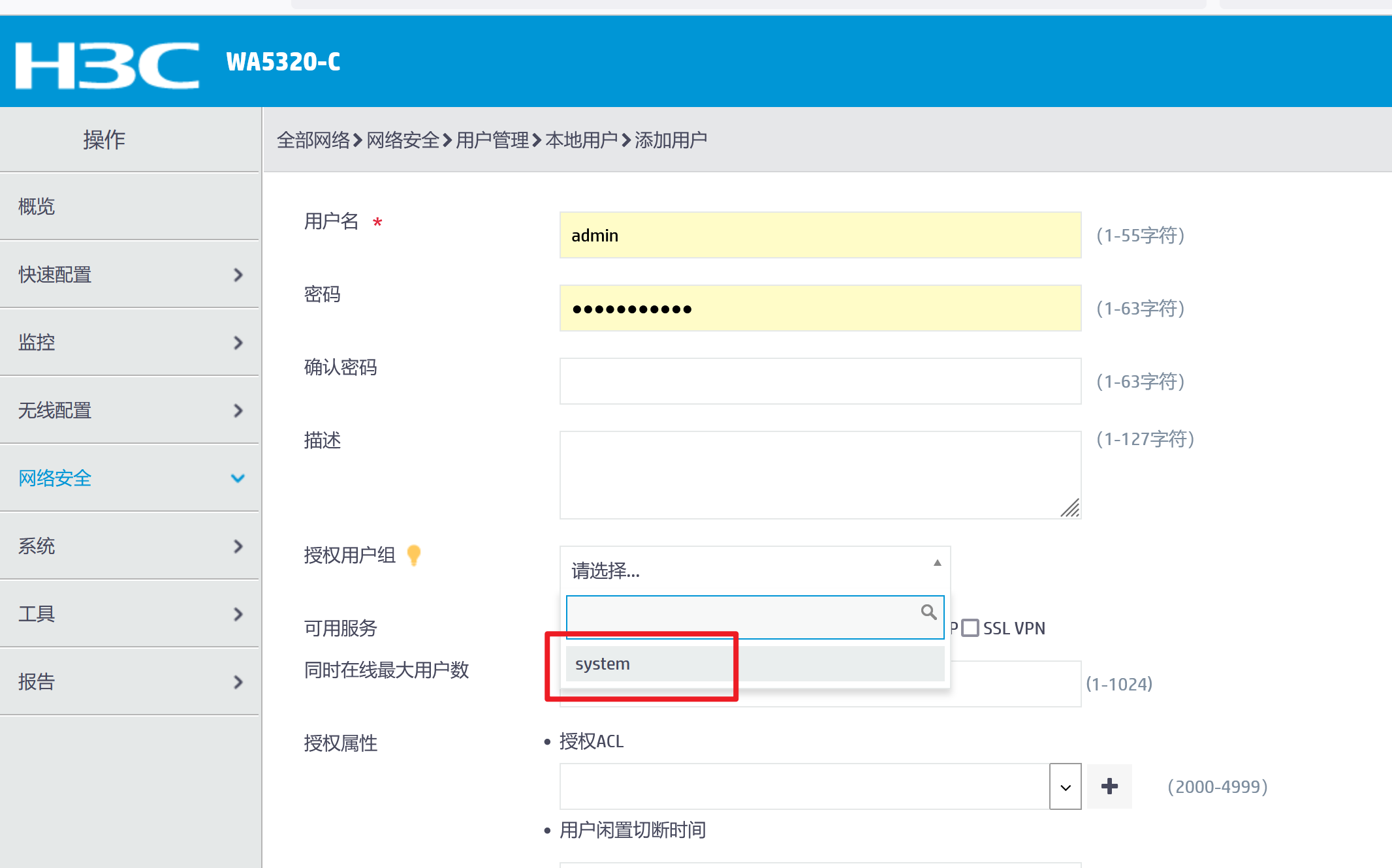The width and height of the screenshot is (1392, 868).
Task: Click the chevron arrow beside 监控
Action: tap(238, 343)
